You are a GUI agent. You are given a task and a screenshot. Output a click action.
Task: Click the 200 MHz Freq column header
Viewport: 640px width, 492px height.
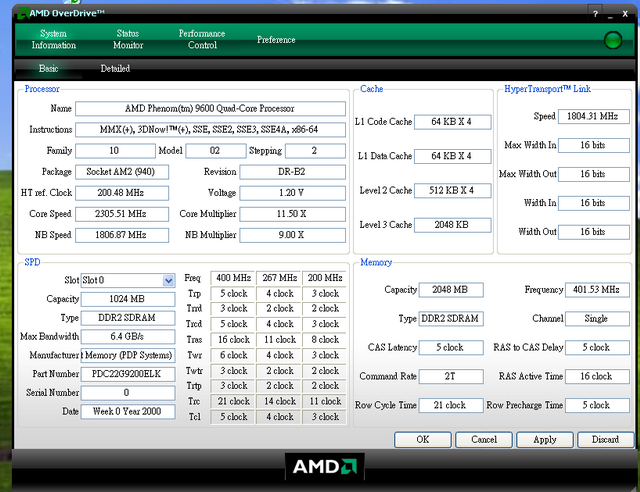pos(325,278)
